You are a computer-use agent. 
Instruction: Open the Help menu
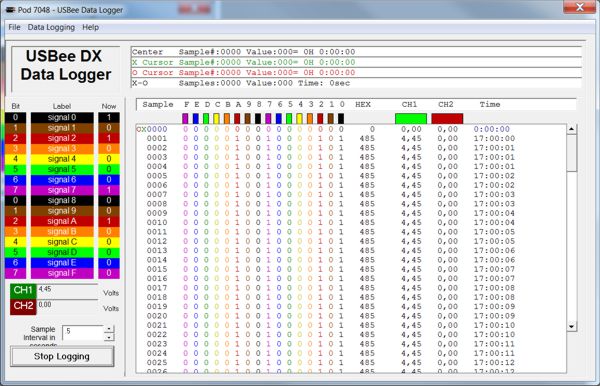tap(90, 27)
